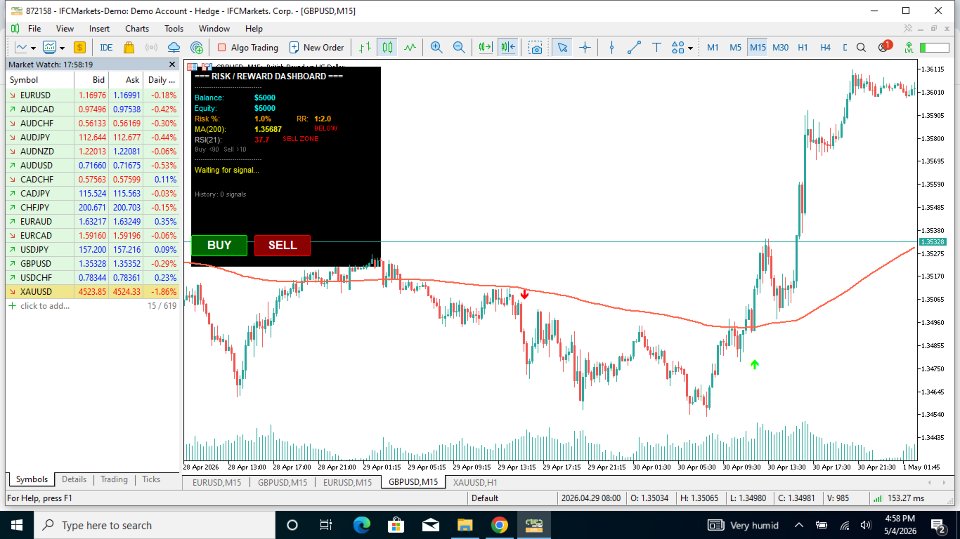Image resolution: width=960 pixels, height=539 pixels.
Task: Open the Charts menu
Action: (137, 28)
